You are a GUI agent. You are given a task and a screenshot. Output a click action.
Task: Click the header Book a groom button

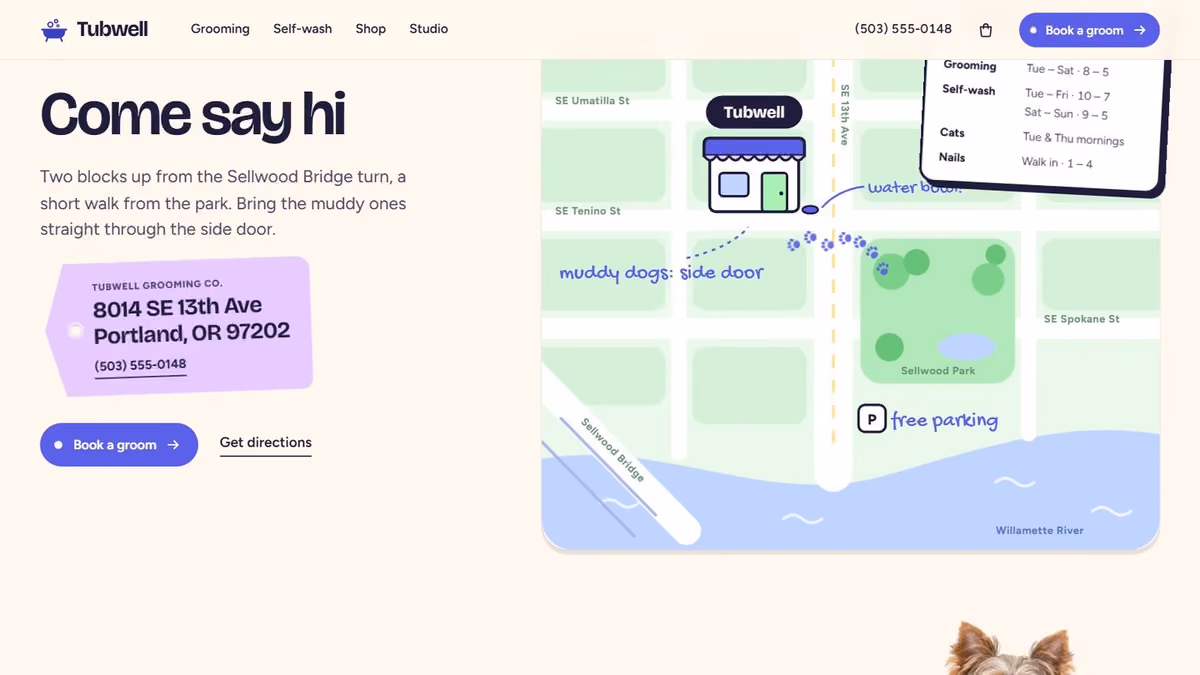[x=1089, y=30]
